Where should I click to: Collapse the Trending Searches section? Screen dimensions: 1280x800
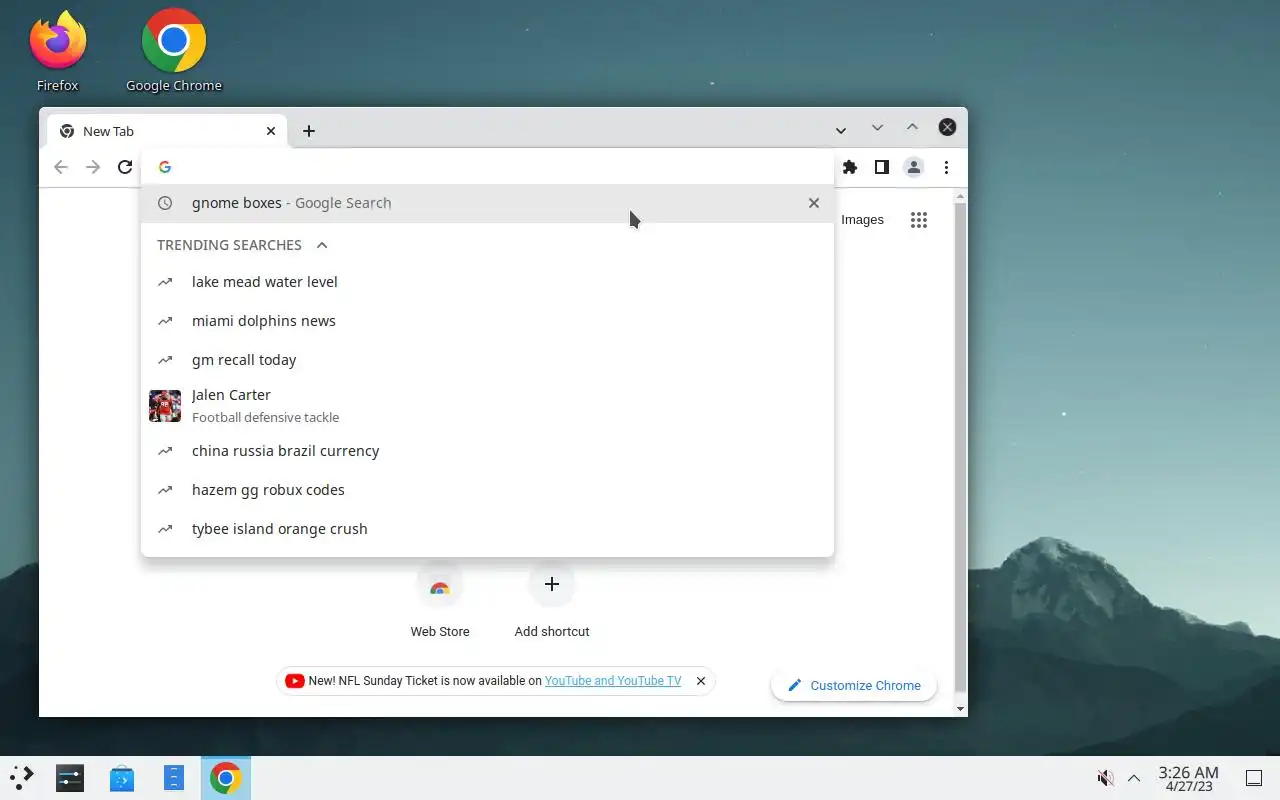click(x=322, y=245)
